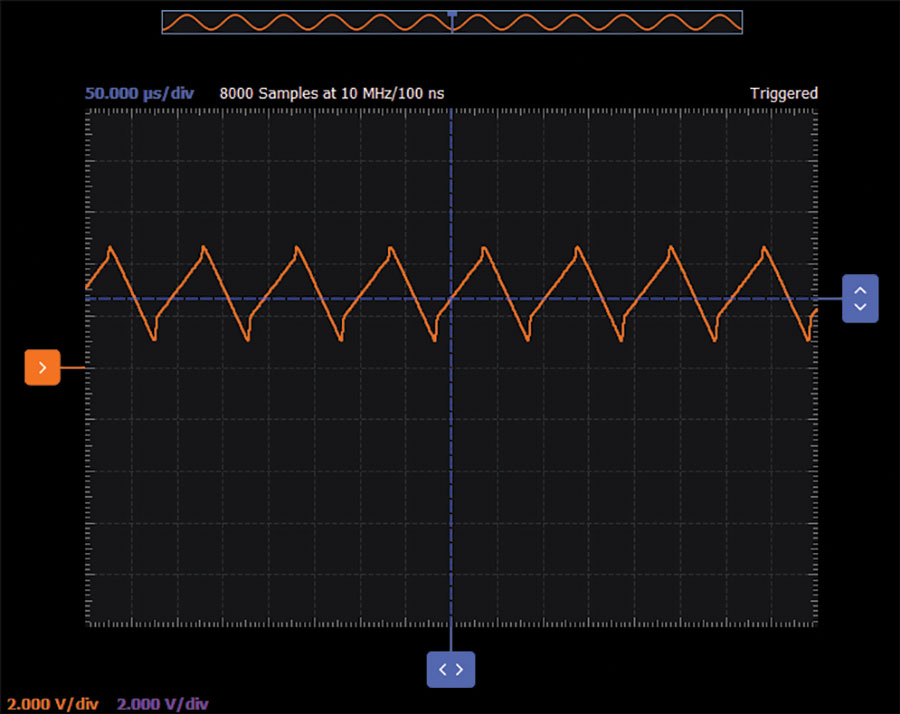
Task: Open the purple 2.000 V/div channel scale
Action: pyautogui.click(x=163, y=704)
